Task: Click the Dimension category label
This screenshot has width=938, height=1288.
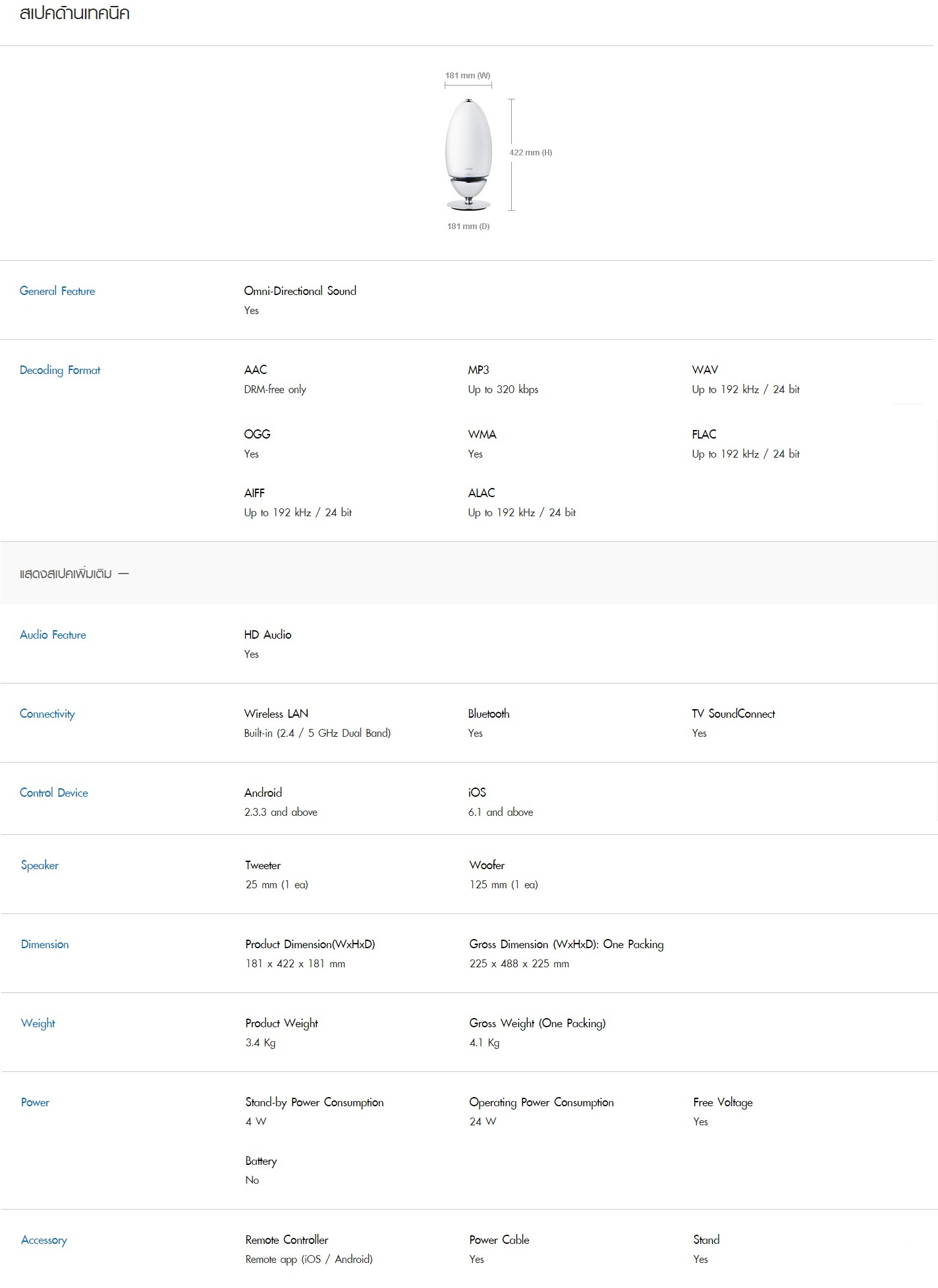Action: pyautogui.click(x=45, y=944)
